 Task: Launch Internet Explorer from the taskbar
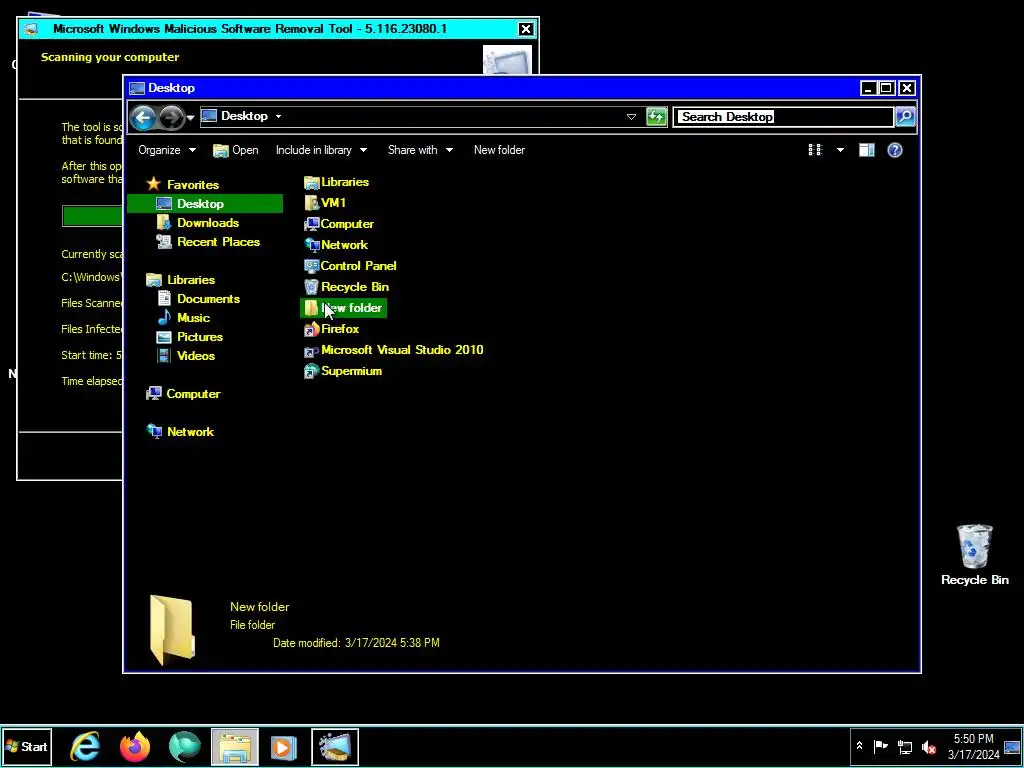point(85,747)
